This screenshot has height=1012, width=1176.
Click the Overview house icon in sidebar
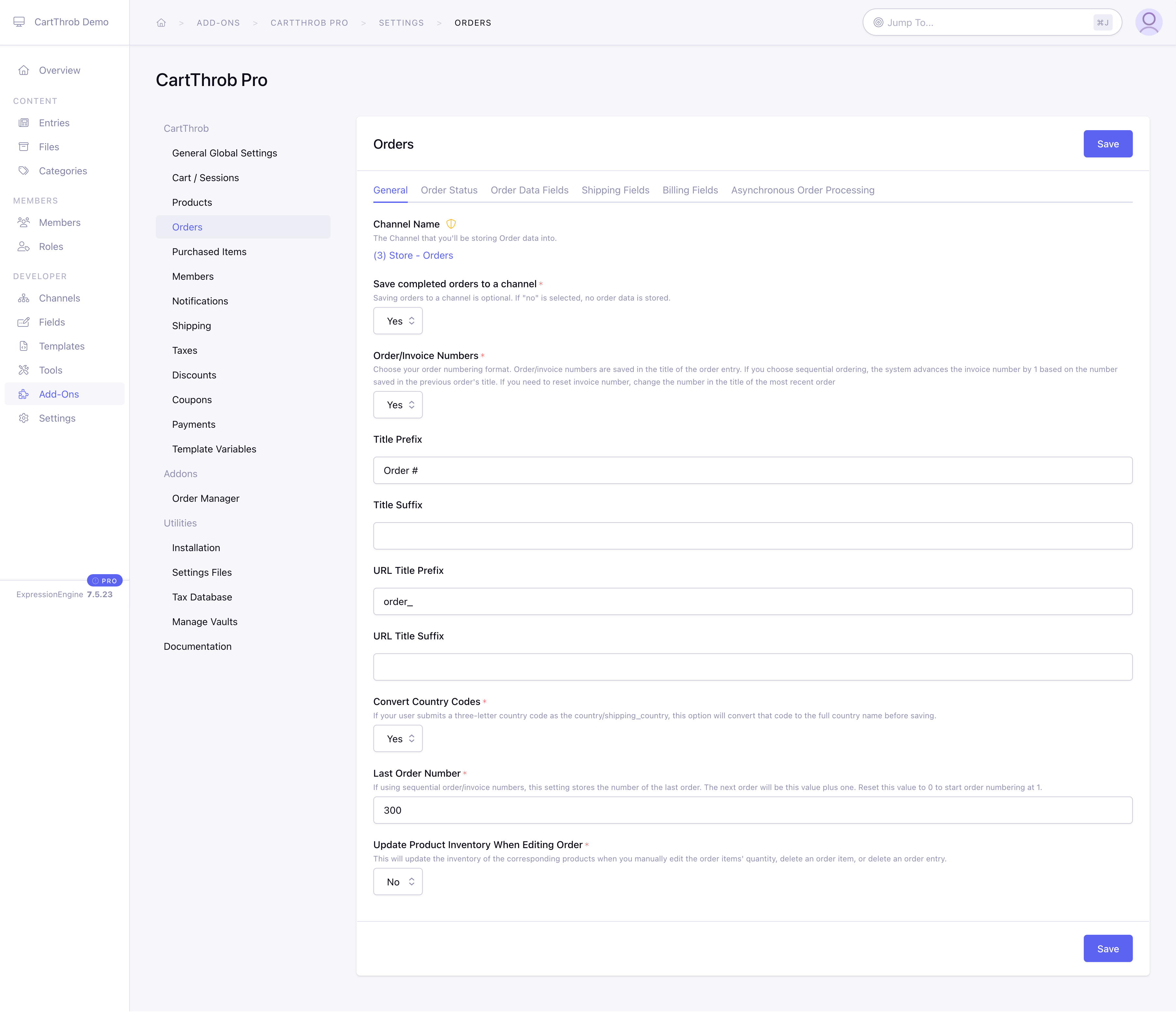pyautogui.click(x=23, y=70)
